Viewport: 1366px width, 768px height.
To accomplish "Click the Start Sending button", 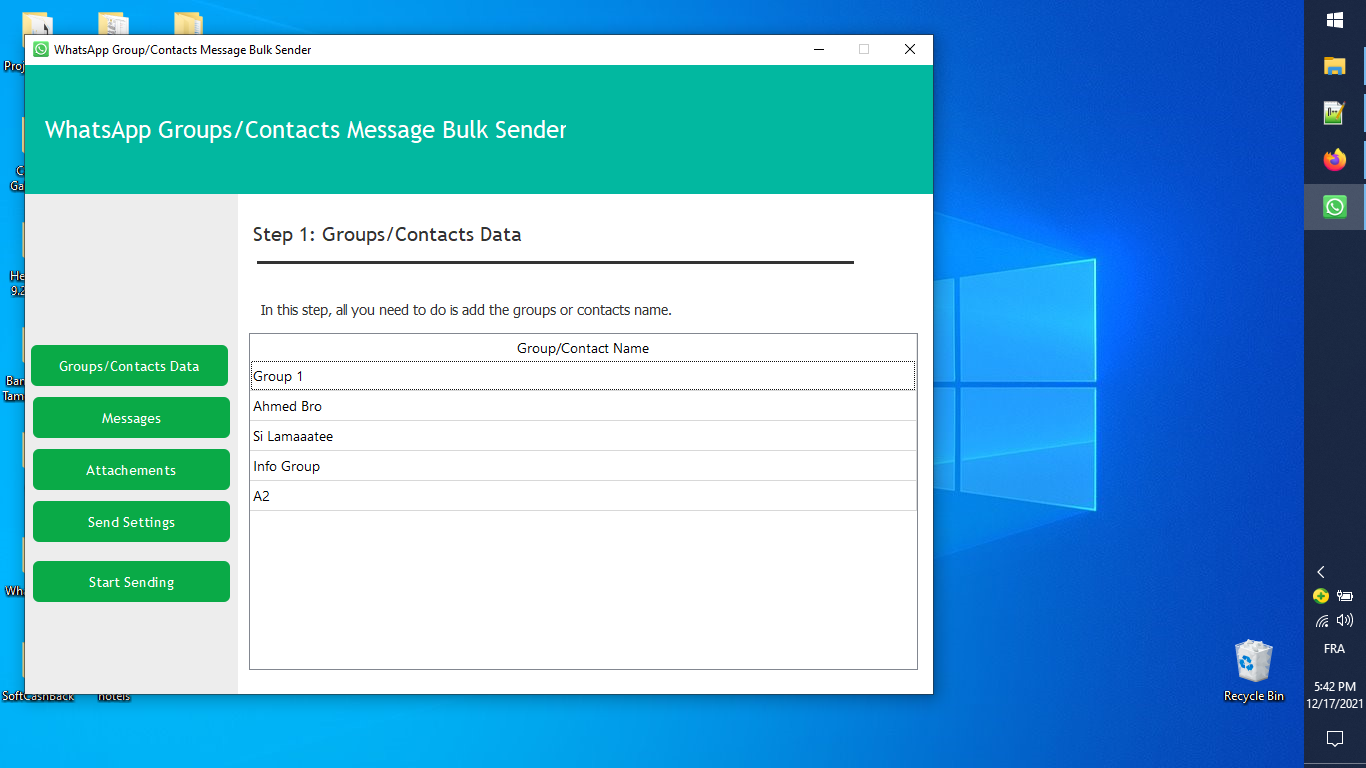I will 131,582.
